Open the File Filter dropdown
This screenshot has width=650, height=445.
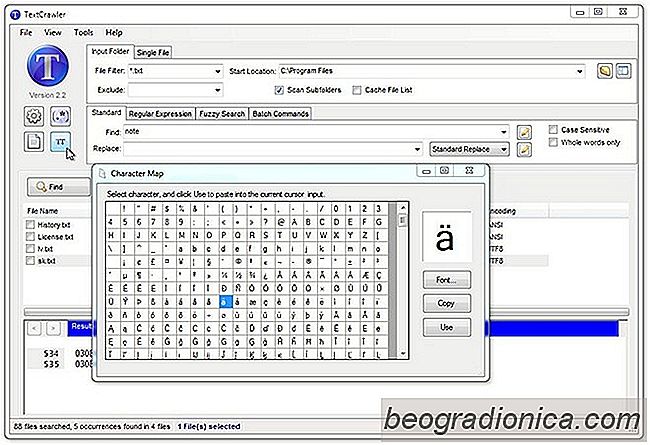(217, 72)
